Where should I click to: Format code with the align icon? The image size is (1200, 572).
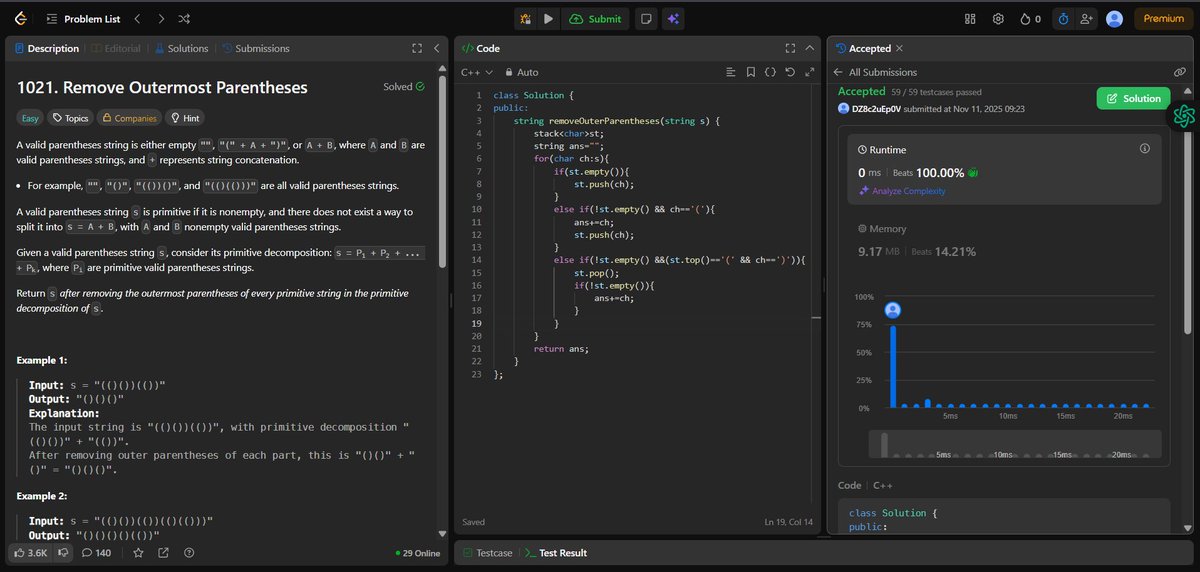click(x=730, y=72)
